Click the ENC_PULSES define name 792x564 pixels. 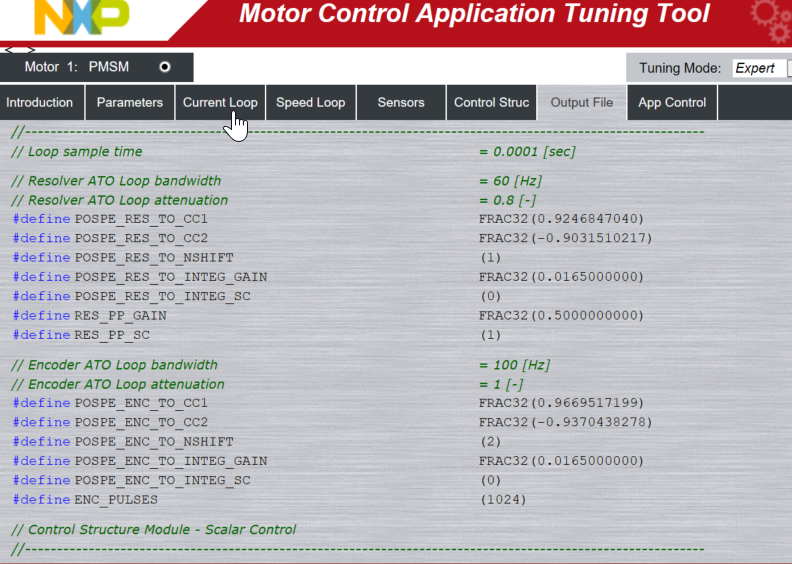tap(116, 500)
